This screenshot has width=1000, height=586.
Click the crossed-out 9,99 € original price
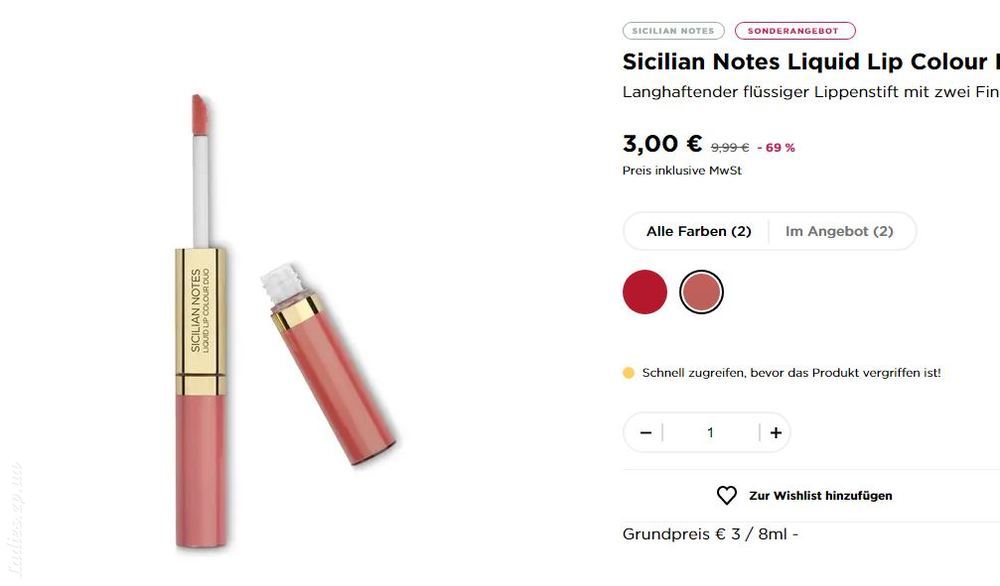[x=730, y=148]
